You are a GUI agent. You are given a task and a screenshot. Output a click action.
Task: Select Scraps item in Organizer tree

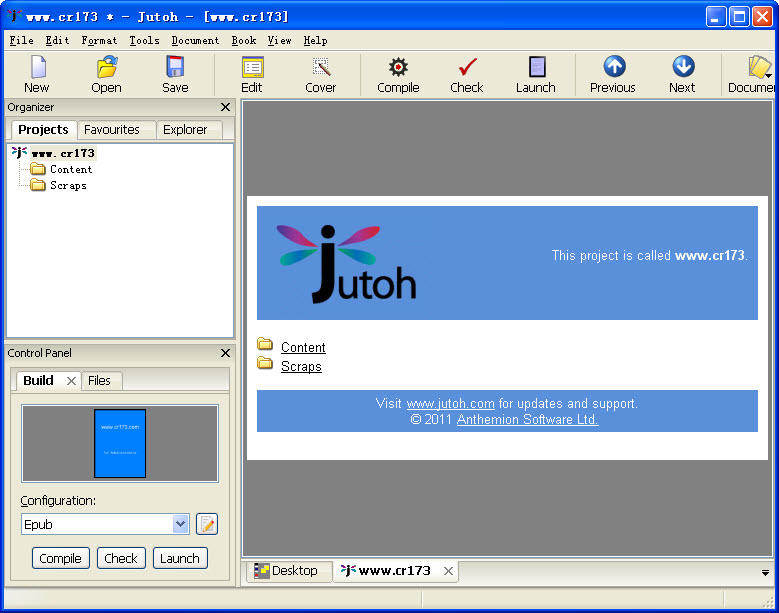(x=69, y=185)
